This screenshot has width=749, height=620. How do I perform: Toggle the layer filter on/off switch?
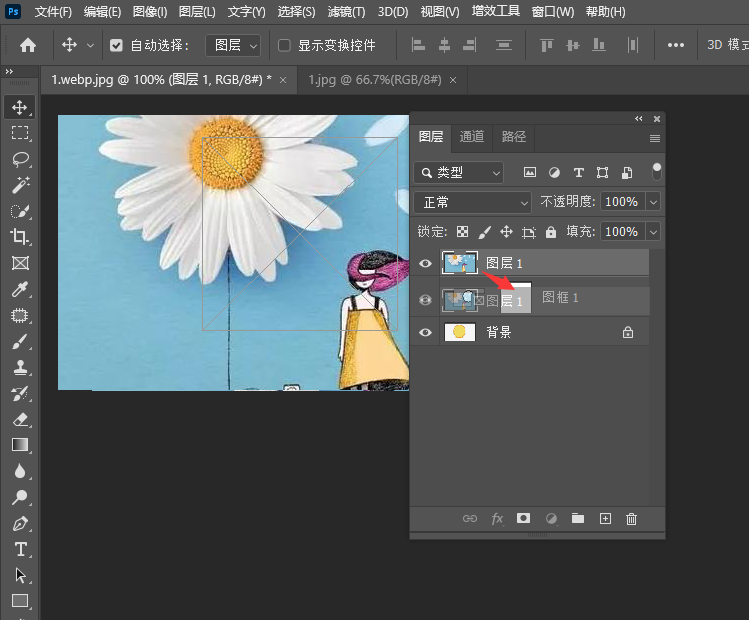(x=656, y=170)
